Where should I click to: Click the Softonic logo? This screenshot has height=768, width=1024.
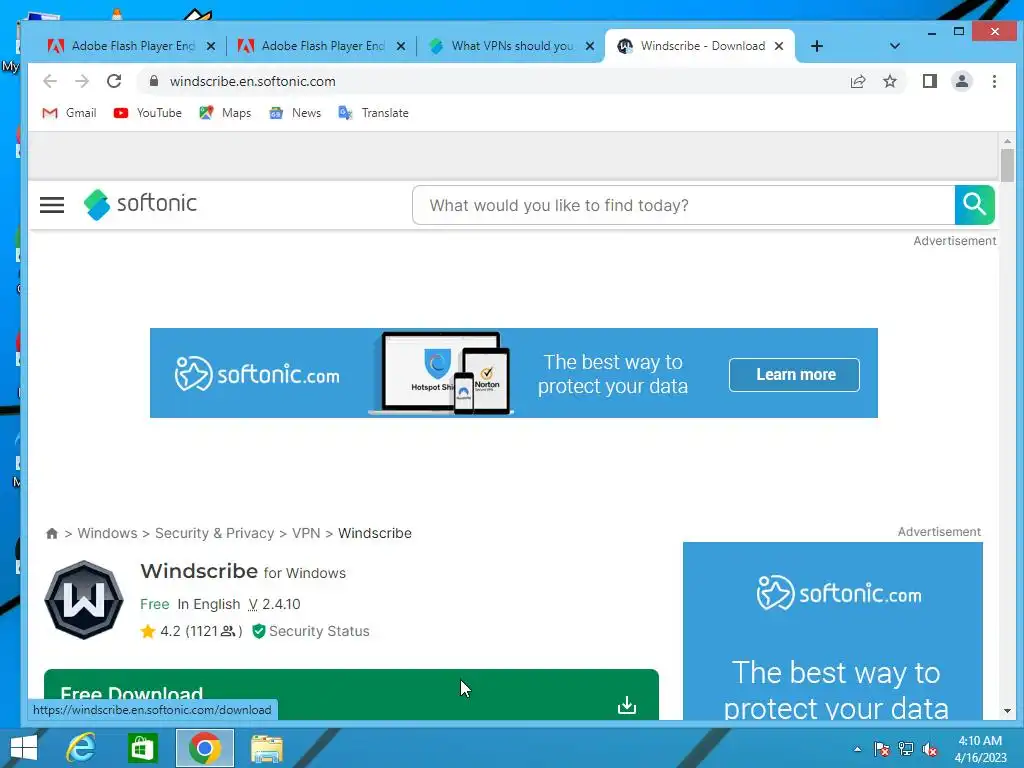click(140, 204)
